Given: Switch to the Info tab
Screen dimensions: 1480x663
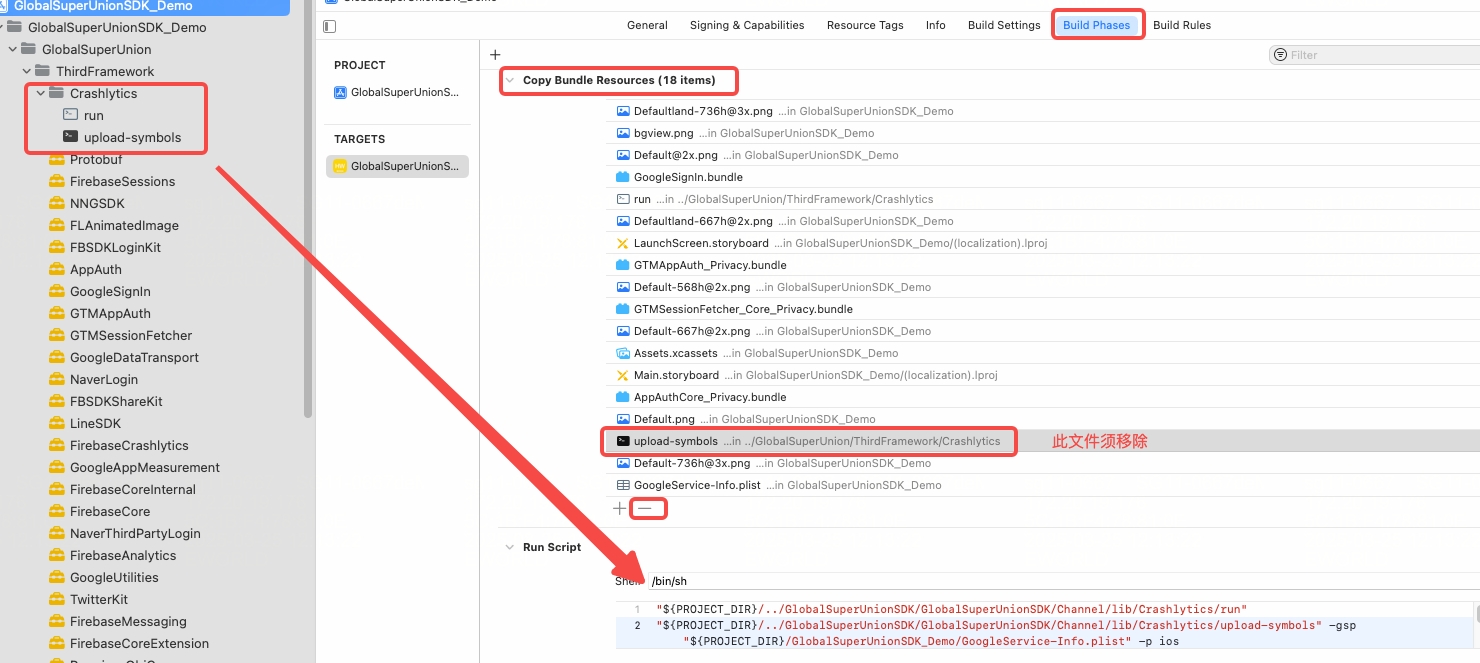Looking at the screenshot, I should (936, 25).
